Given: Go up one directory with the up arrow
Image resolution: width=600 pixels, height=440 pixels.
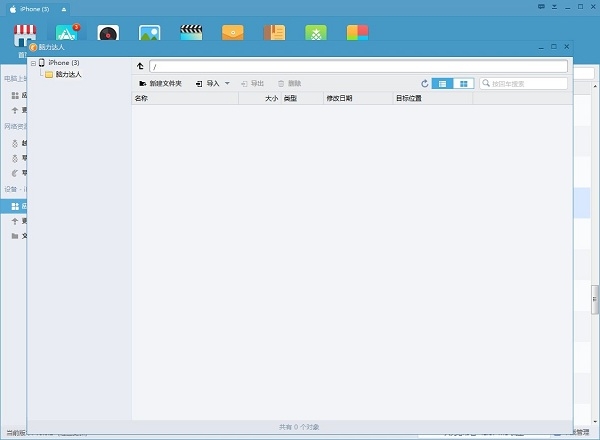Looking at the screenshot, I should 140,66.
